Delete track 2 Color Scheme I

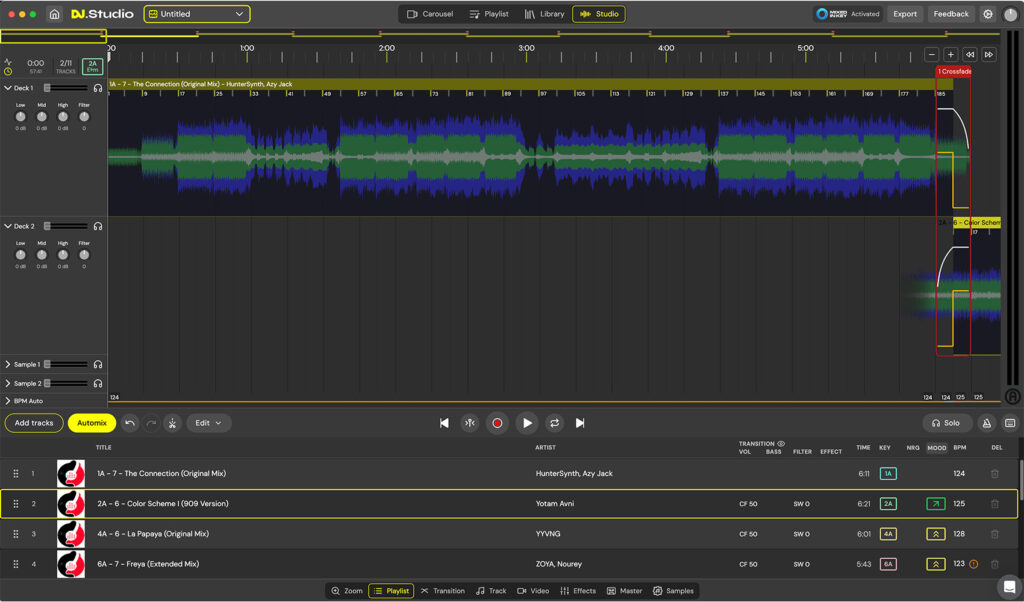tap(995, 503)
